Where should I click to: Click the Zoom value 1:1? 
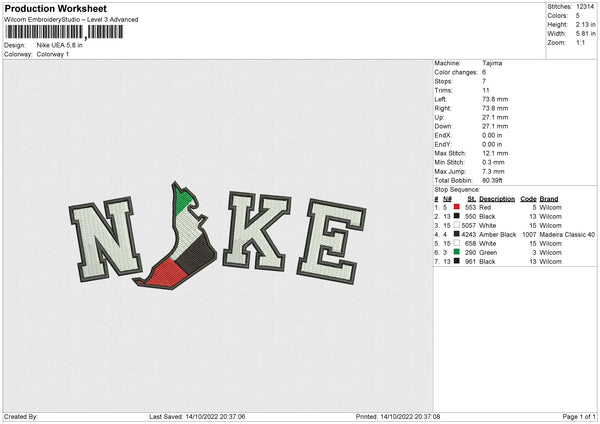(580, 42)
